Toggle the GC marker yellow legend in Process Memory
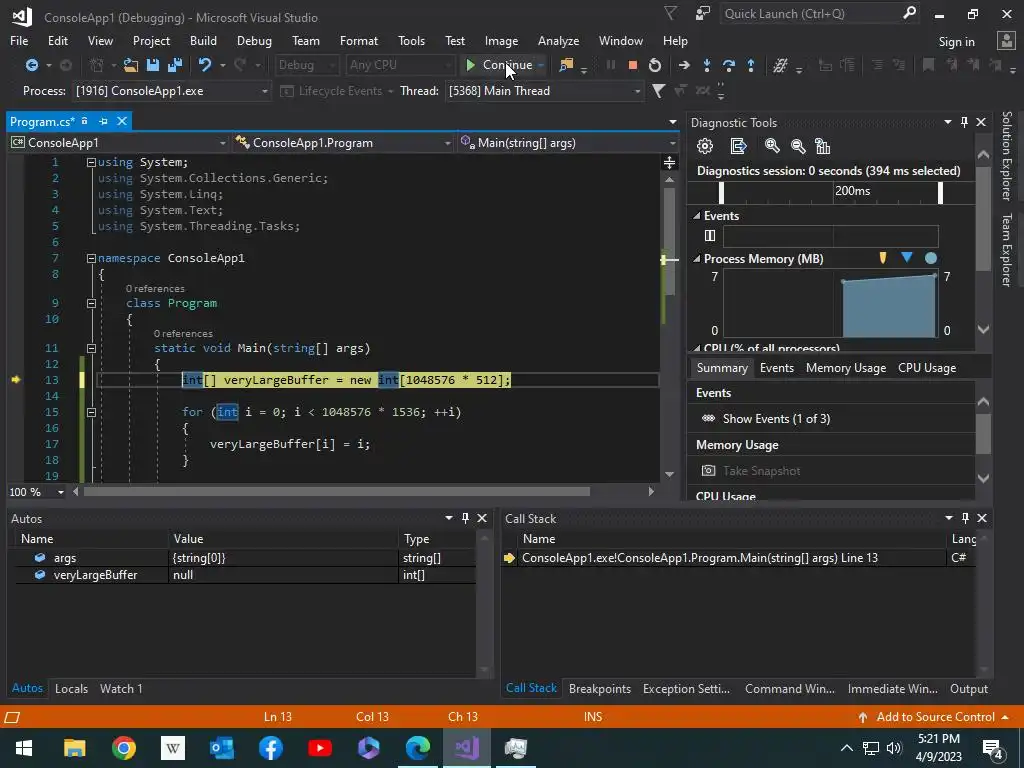This screenshot has width=1024, height=768. pos(883,258)
